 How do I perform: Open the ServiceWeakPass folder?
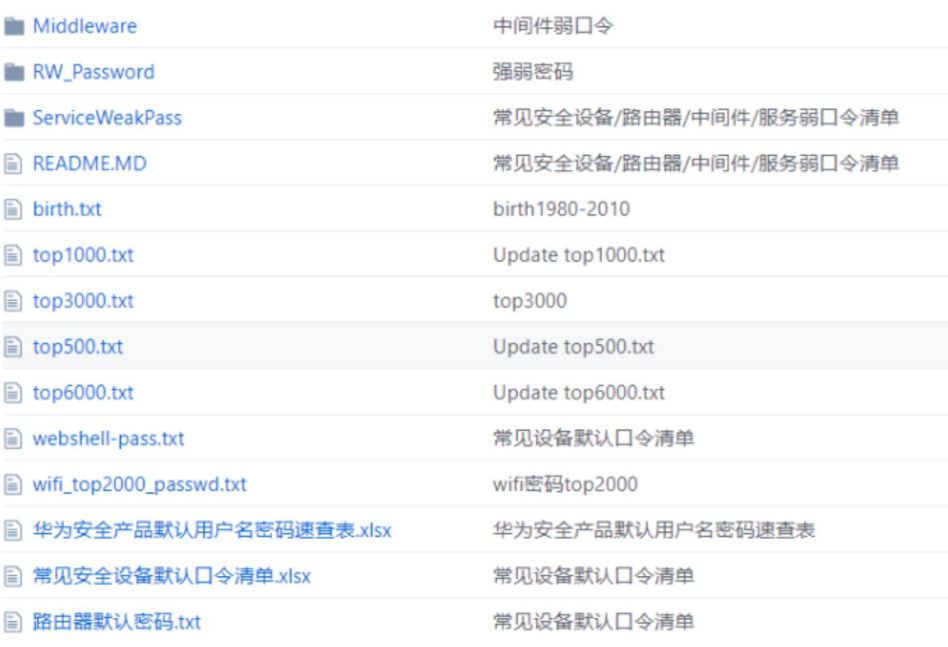107,117
